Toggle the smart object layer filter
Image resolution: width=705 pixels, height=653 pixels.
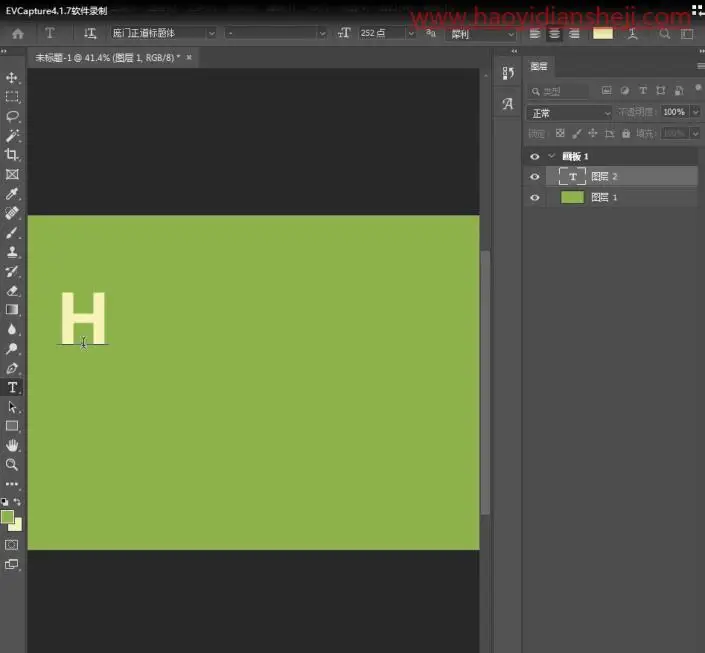click(679, 90)
